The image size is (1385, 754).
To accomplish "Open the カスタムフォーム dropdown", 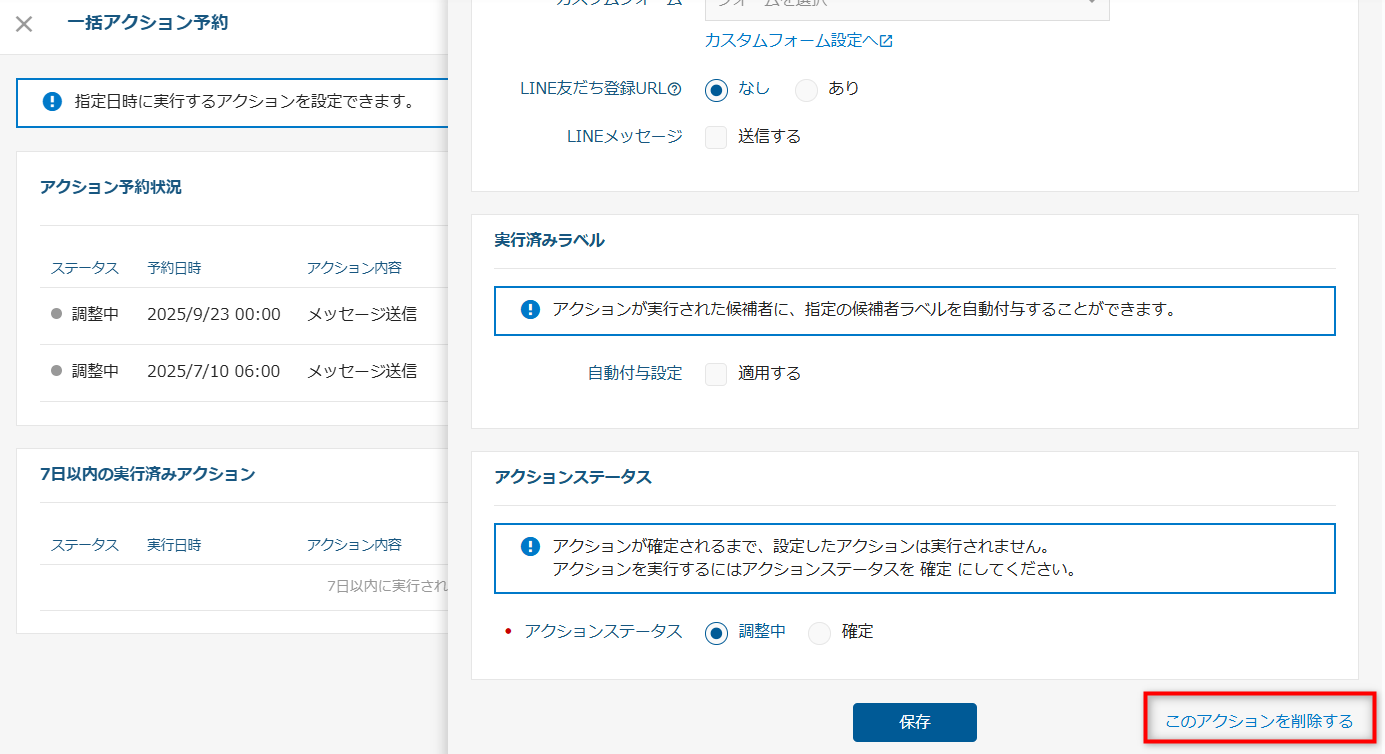I will click(x=906, y=5).
